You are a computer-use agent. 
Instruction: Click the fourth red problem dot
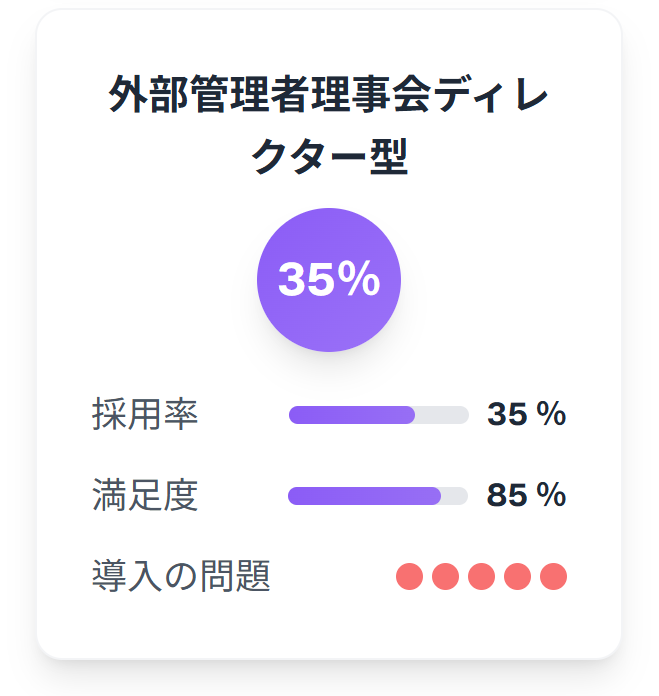pyautogui.click(x=517, y=576)
